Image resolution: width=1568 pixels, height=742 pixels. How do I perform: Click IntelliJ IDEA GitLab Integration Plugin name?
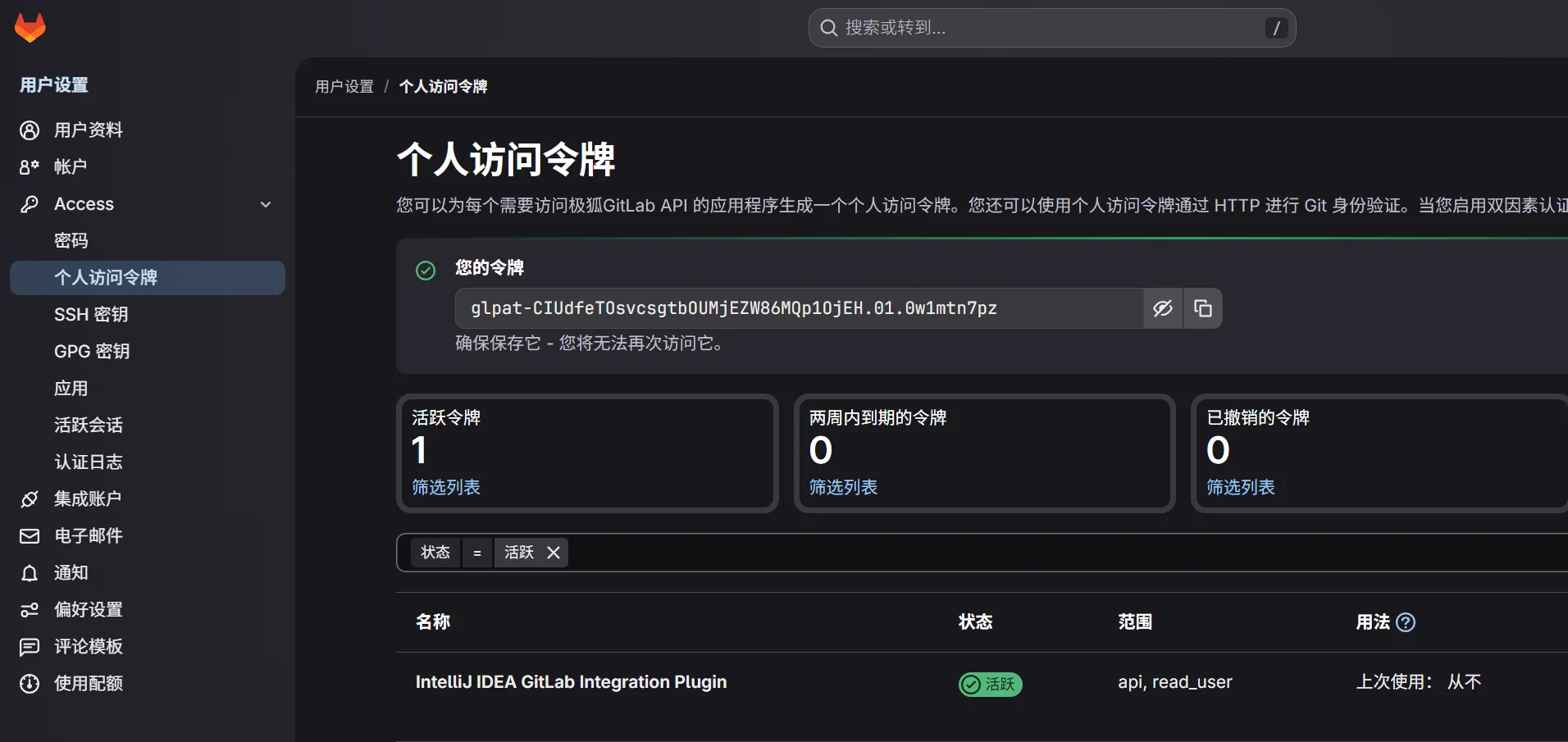click(x=572, y=682)
